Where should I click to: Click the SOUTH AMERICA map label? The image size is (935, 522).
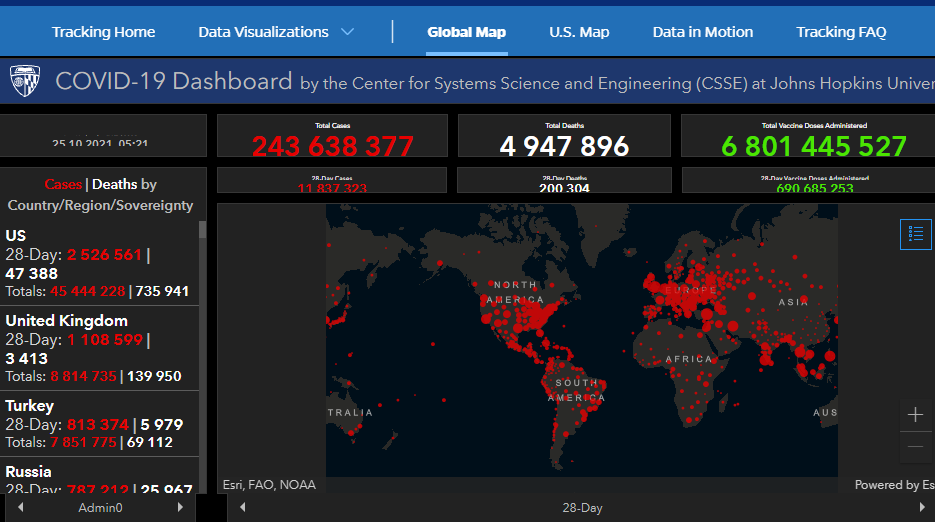pos(576,390)
